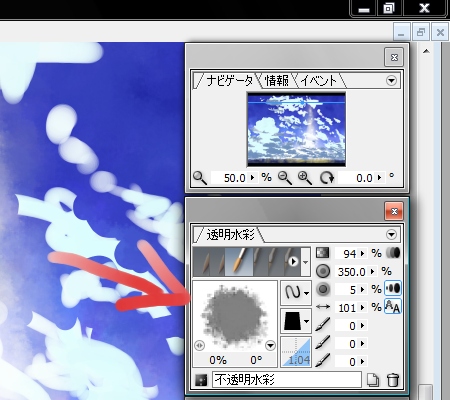Click the arrow next to opacity value 94
Screen dimensions: 450x400
pos(362,253)
